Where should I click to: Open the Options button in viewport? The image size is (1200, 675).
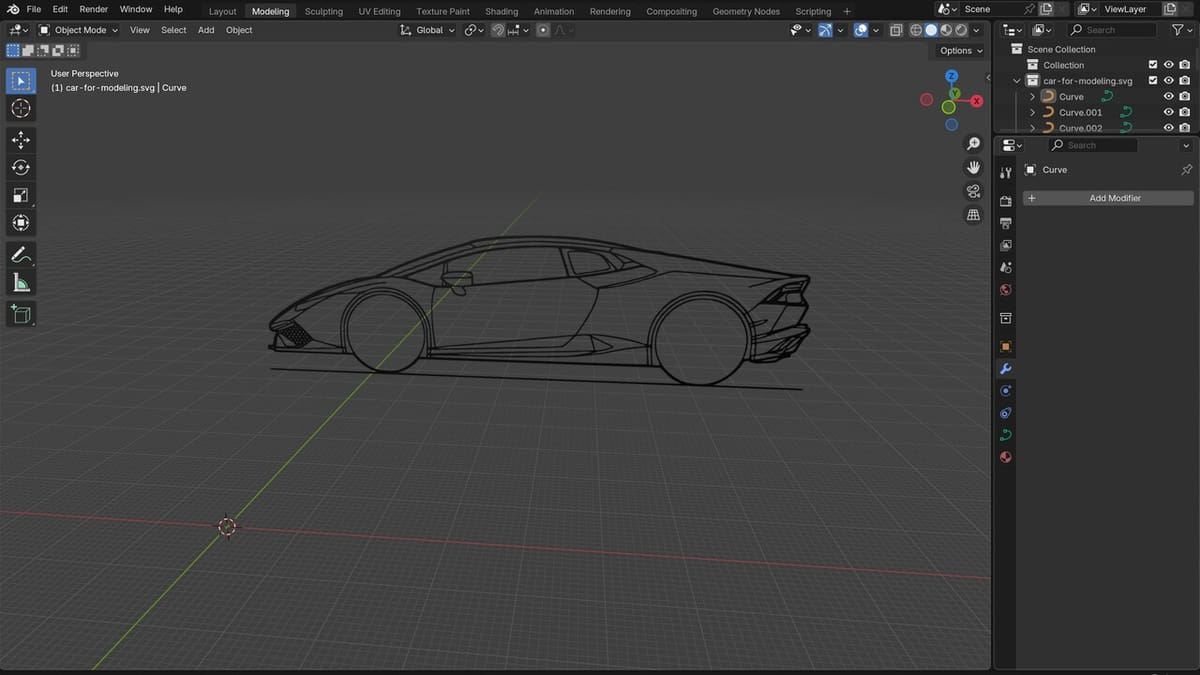pos(960,50)
